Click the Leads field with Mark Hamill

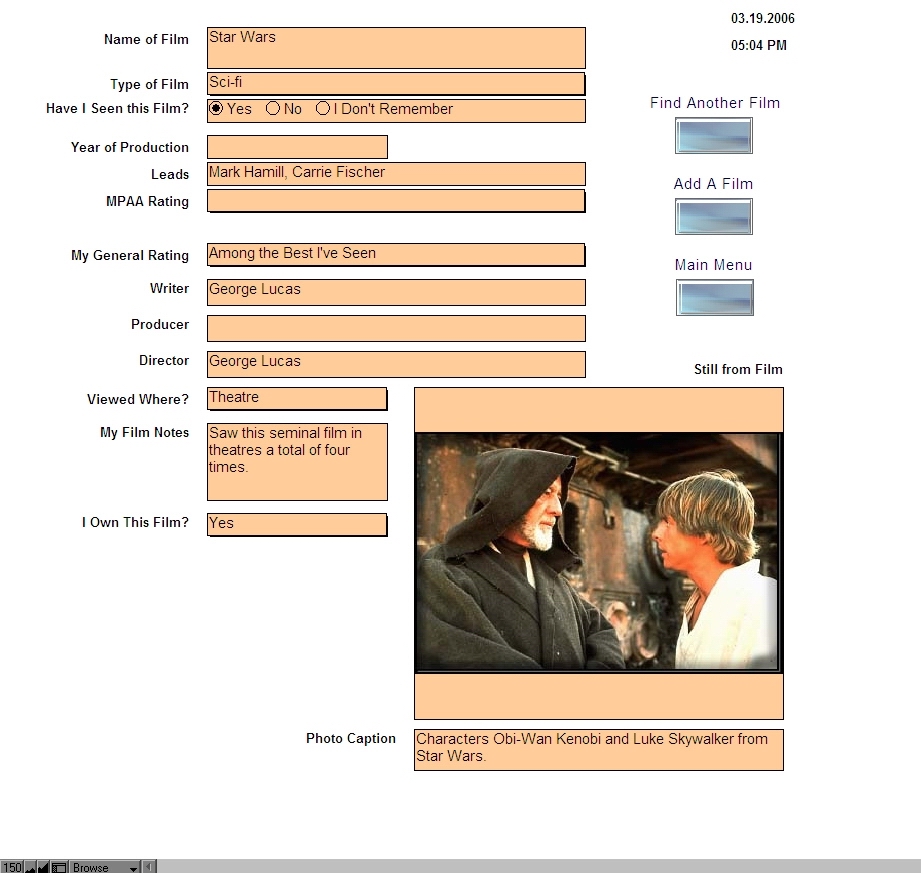[x=396, y=174]
